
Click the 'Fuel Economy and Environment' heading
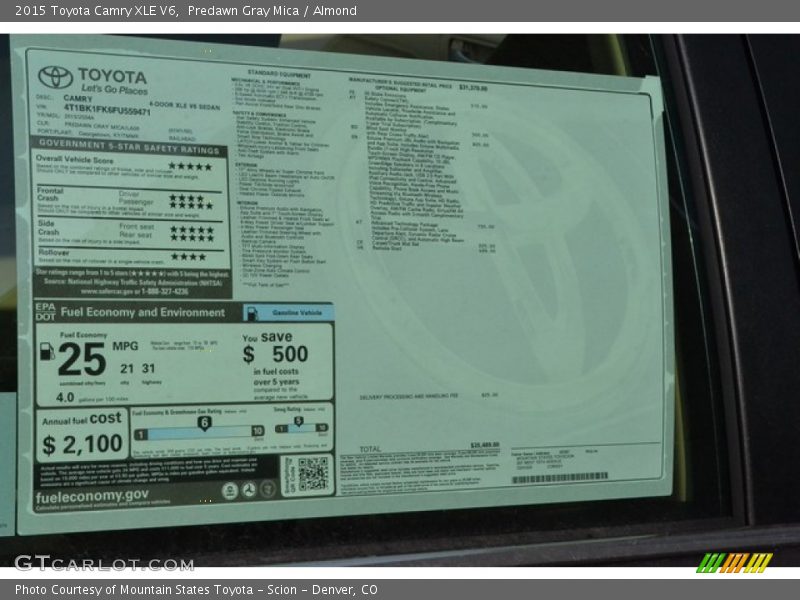coord(142,312)
